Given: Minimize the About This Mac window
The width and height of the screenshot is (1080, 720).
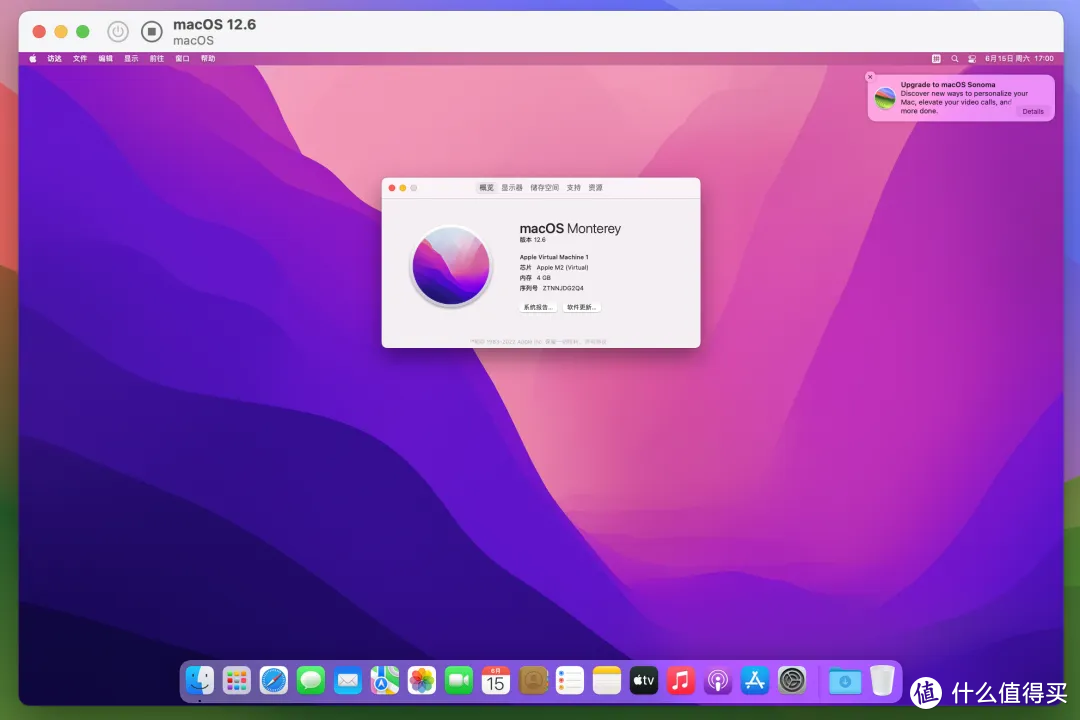Looking at the screenshot, I should (x=403, y=188).
